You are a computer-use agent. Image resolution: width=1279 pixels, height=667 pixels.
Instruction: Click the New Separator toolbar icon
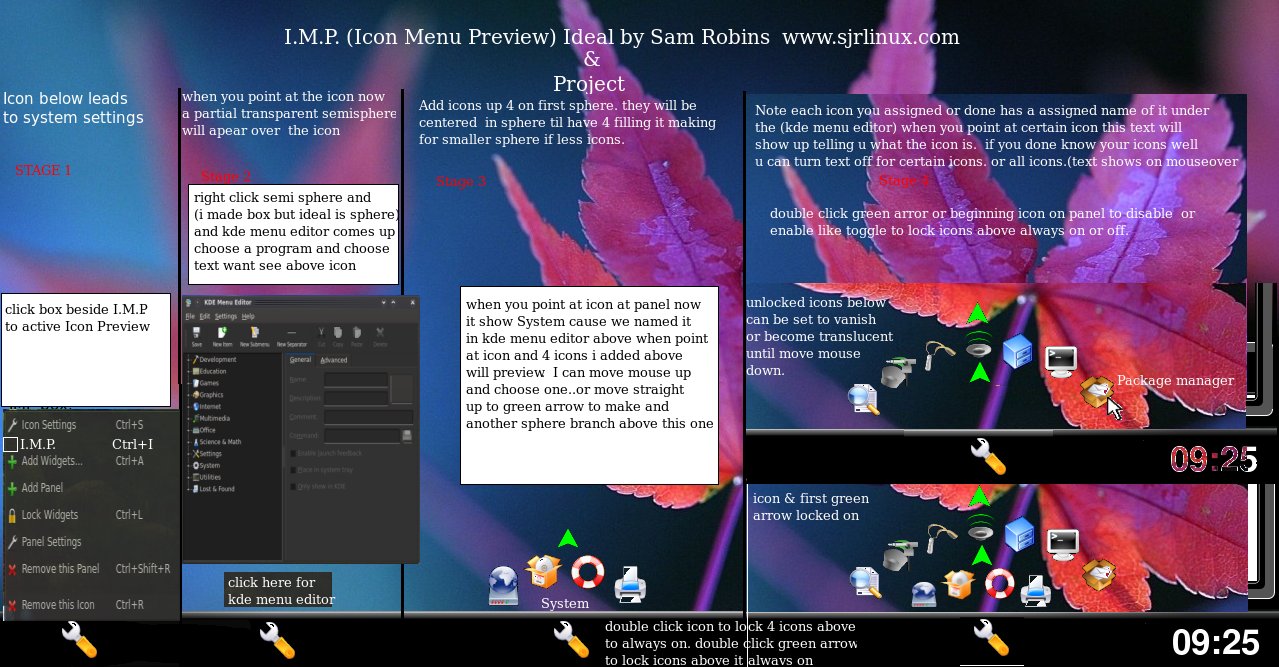click(x=292, y=335)
